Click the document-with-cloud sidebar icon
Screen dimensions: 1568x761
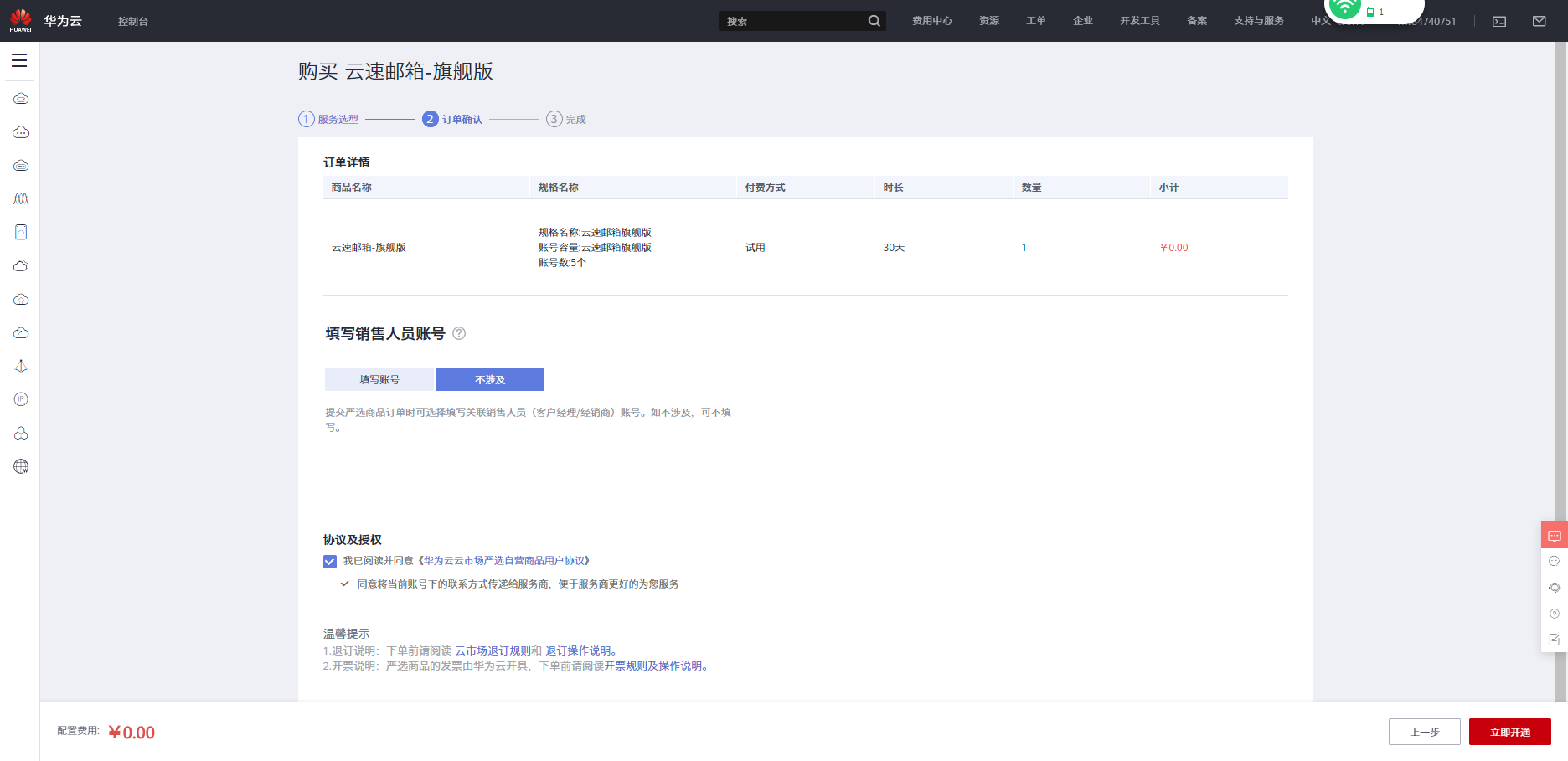(x=21, y=233)
